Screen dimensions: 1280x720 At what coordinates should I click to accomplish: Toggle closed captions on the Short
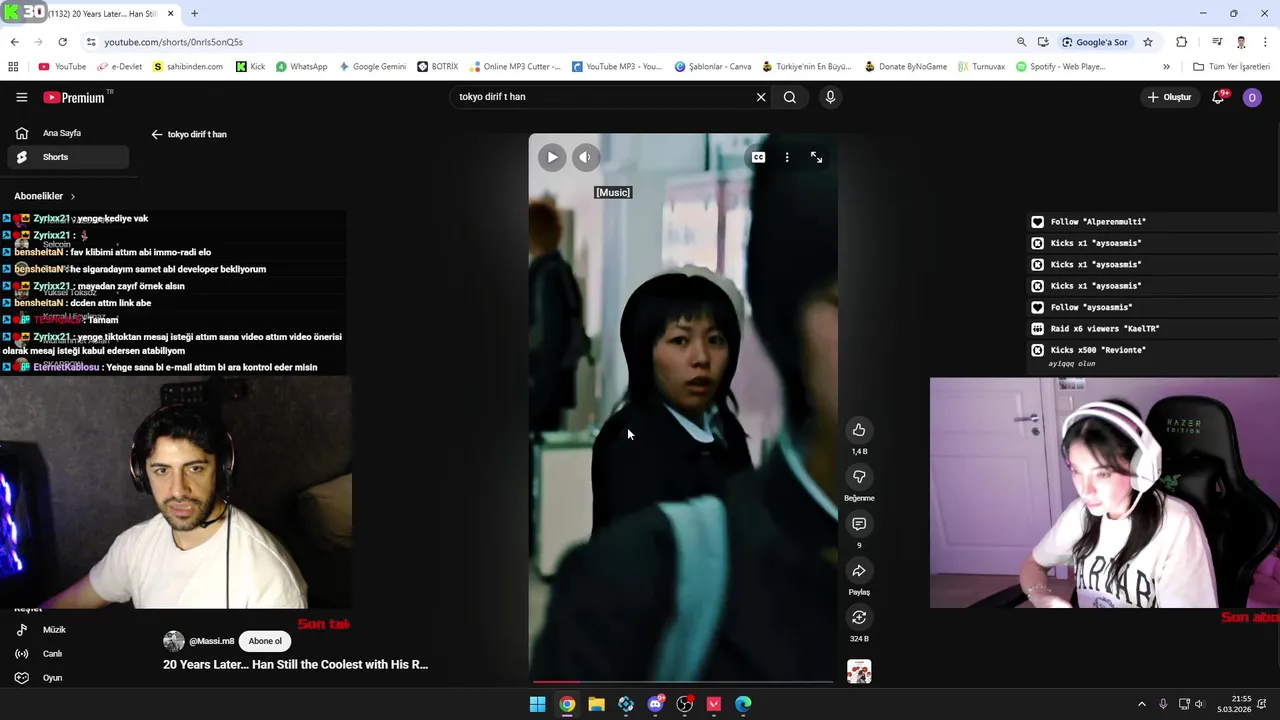click(x=758, y=157)
